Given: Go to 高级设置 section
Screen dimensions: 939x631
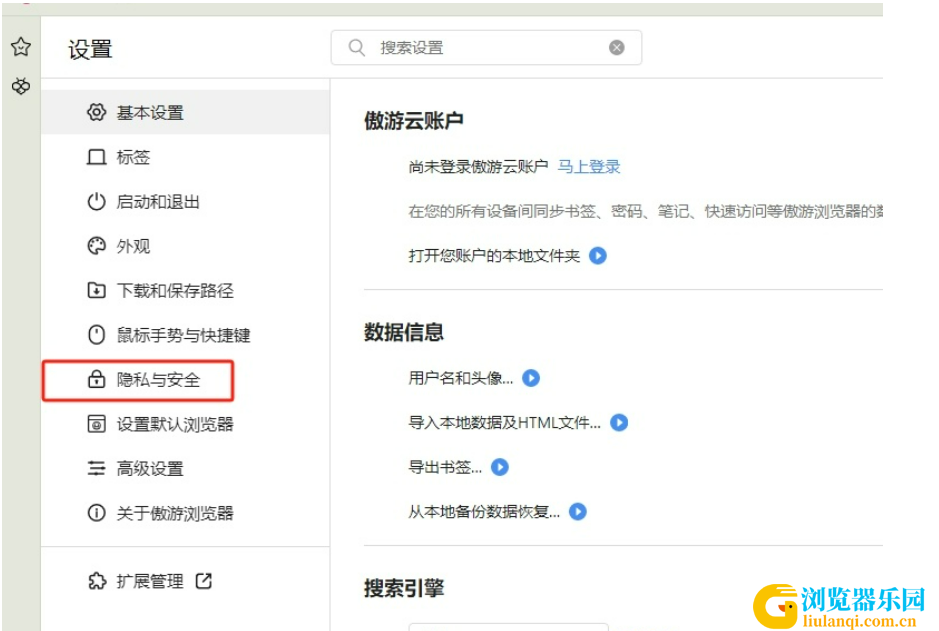Looking at the screenshot, I should point(185,468).
